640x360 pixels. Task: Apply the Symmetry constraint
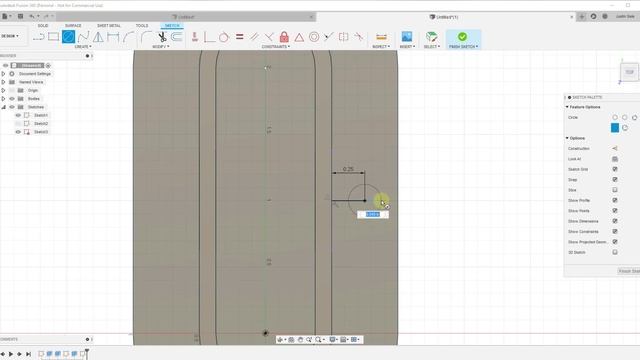coord(343,37)
